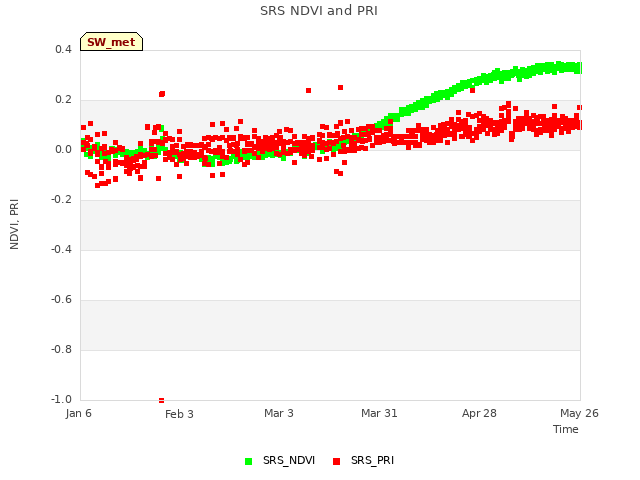
Task: Click the 0.2 y-axis tick label
Action: point(63,100)
